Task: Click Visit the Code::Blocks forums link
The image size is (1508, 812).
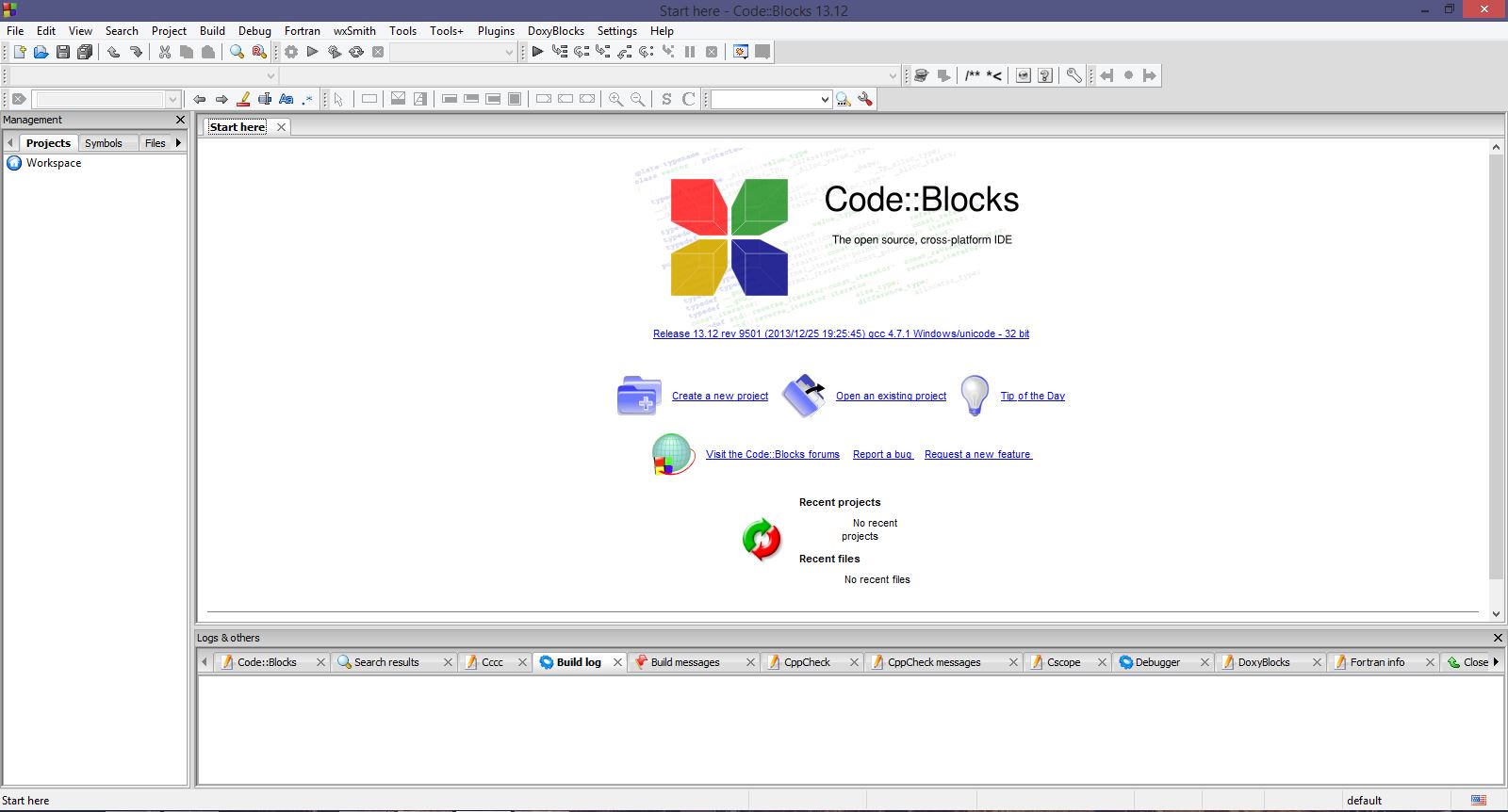Action: [773, 454]
